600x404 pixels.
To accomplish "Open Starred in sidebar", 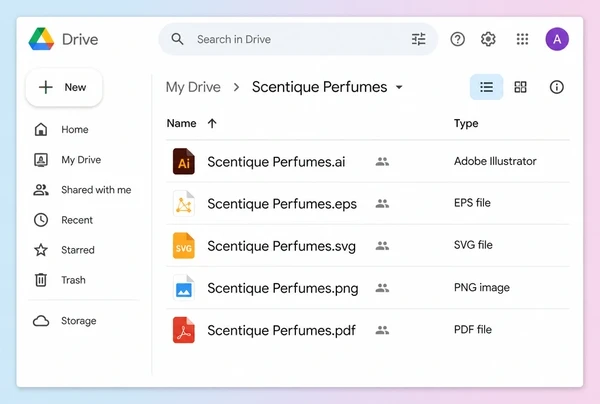I will pyautogui.click(x=64, y=250).
